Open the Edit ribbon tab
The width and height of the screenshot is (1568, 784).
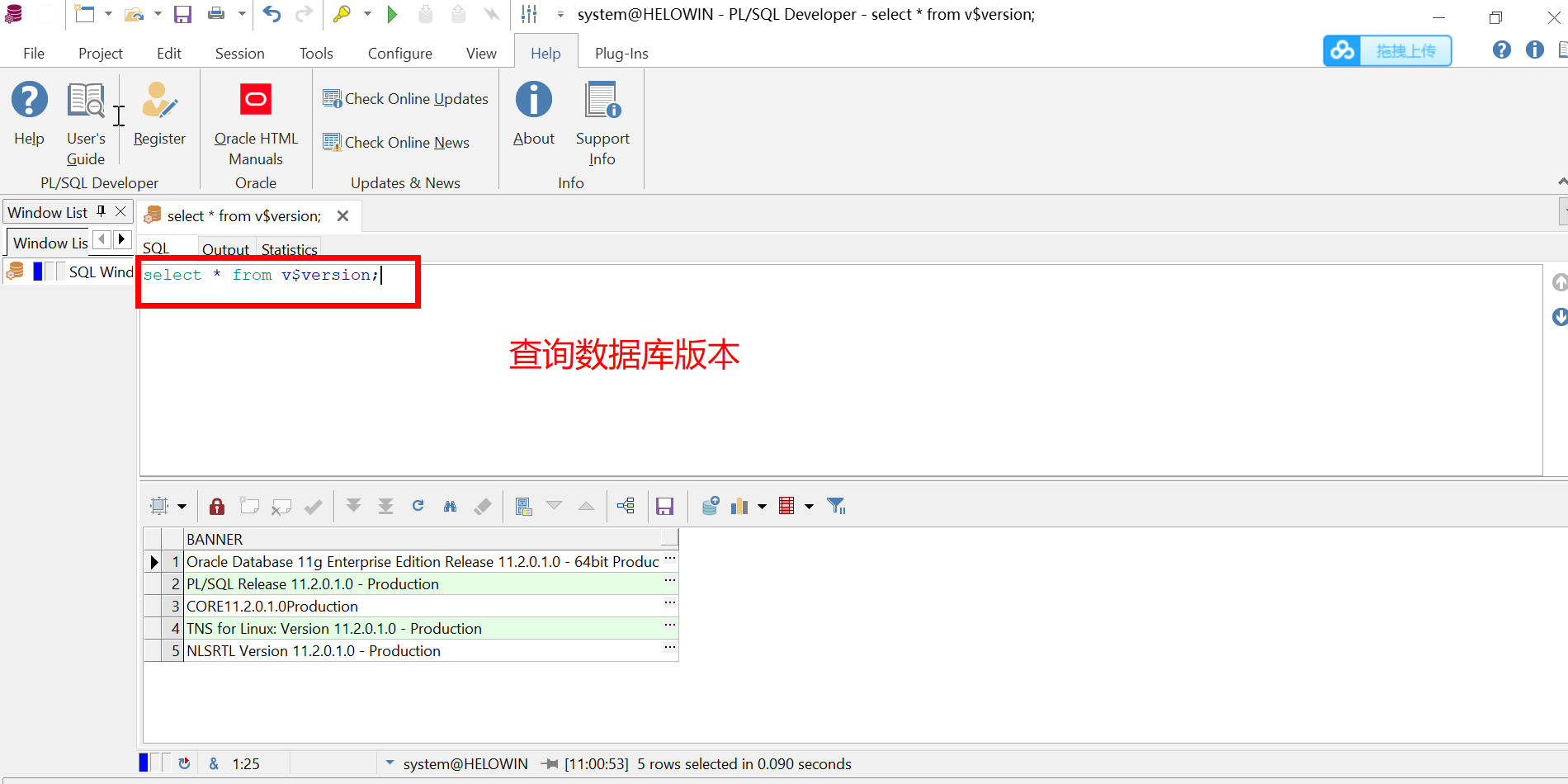pyautogui.click(x=169, y=54)
